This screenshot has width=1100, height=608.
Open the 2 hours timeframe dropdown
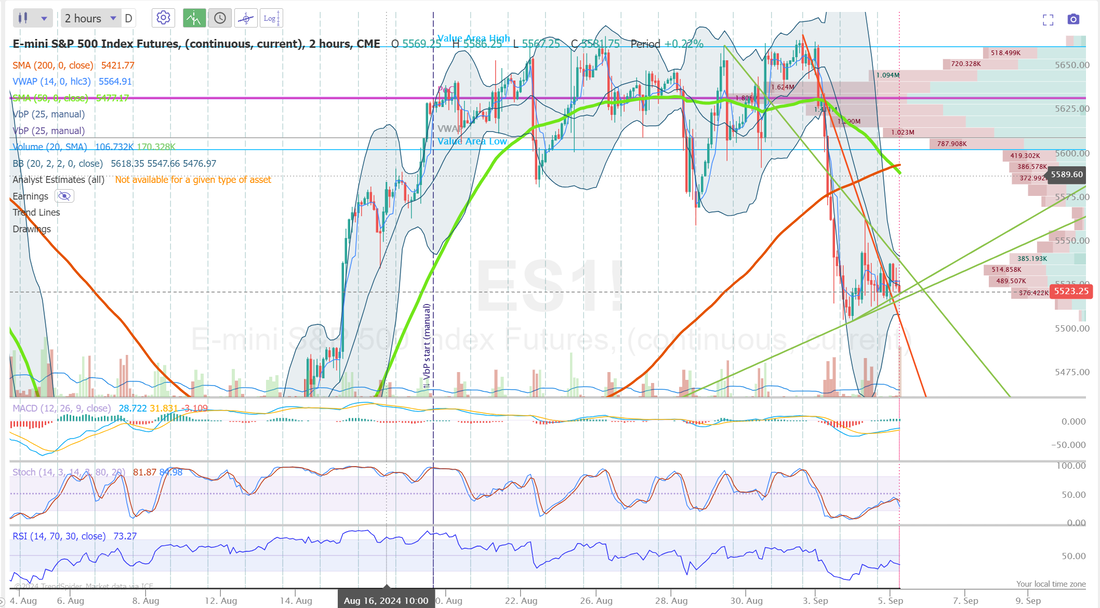tap(90, 18)
